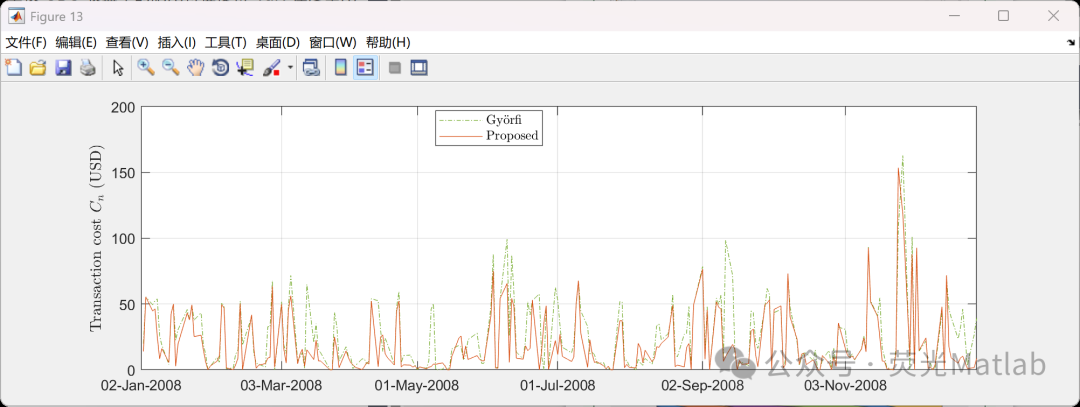The width and height of the screenshot is (1080, 407).
Task: Click the MATLAB logo in the title bar
Action: pos(16,16)
